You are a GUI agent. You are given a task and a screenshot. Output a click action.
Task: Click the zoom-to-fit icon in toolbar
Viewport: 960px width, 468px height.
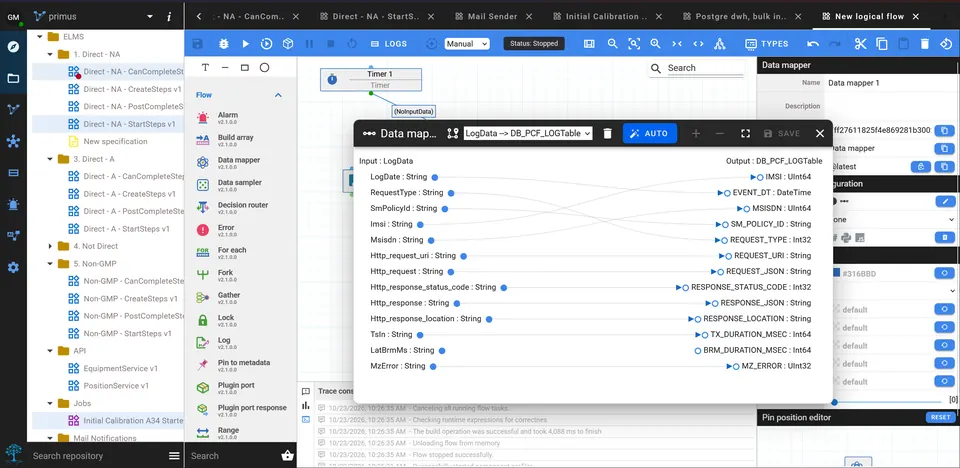634,44
